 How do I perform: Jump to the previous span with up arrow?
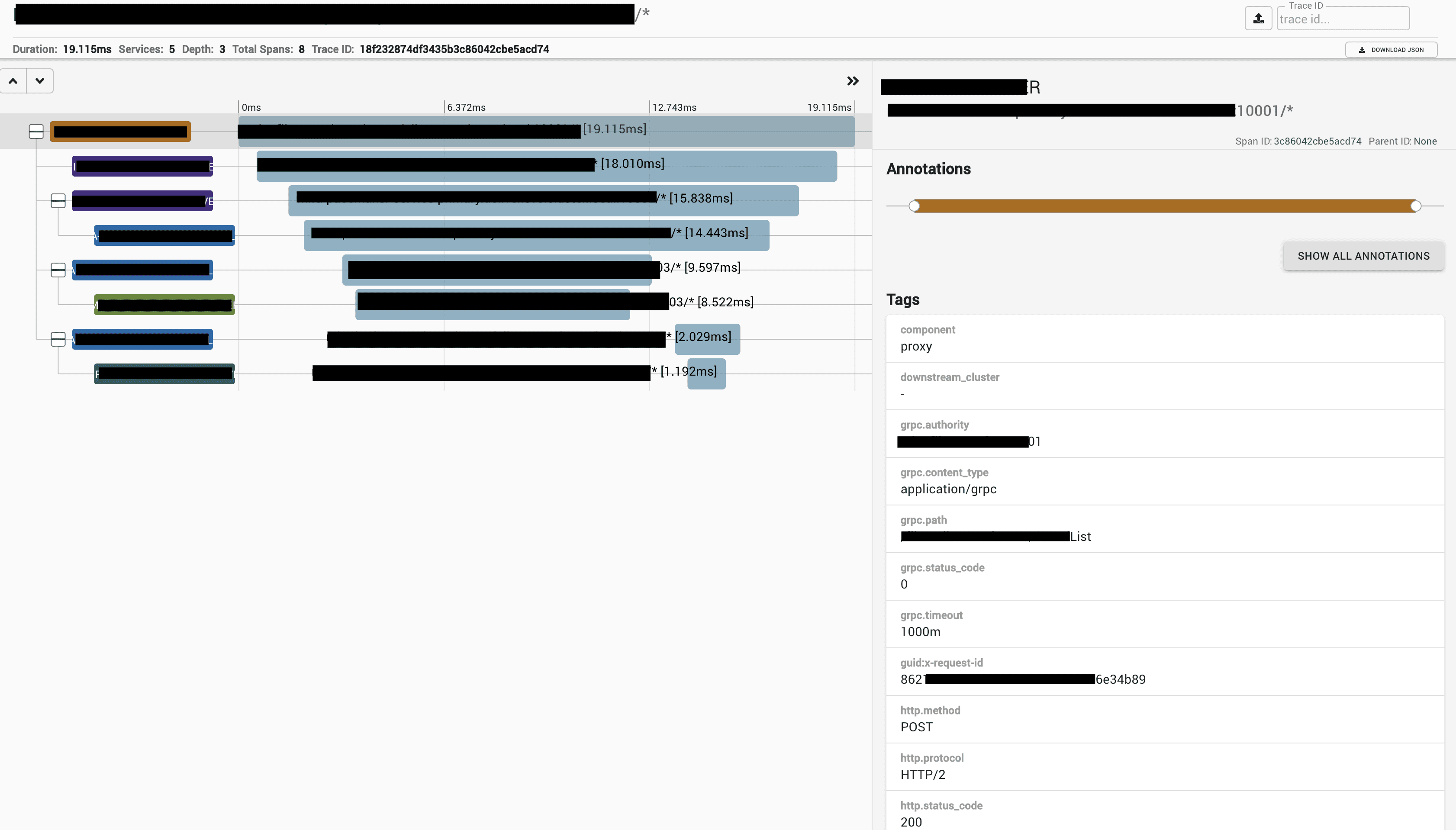point(13,81)
